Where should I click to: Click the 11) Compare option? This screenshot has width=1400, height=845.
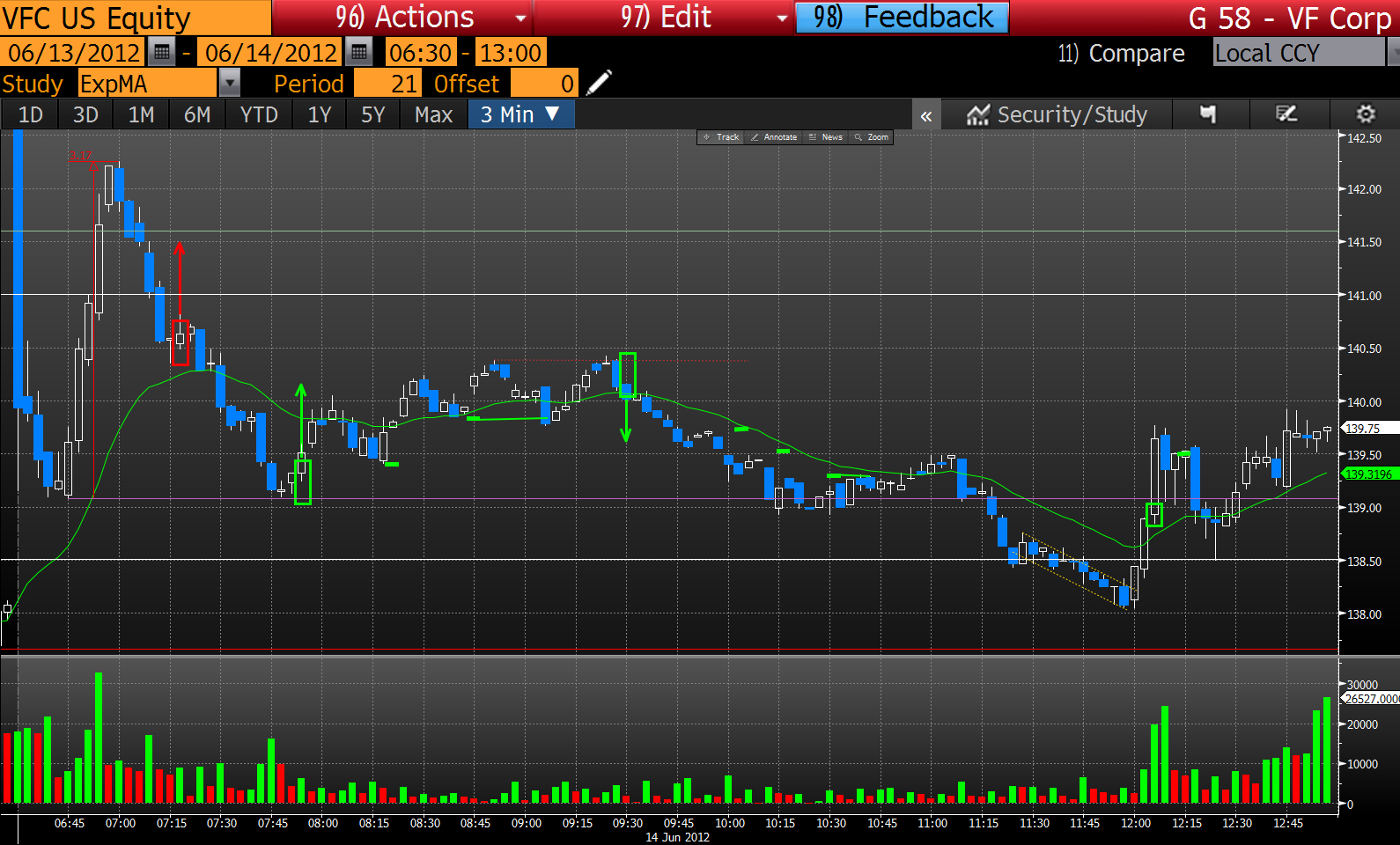(1121, 53)
